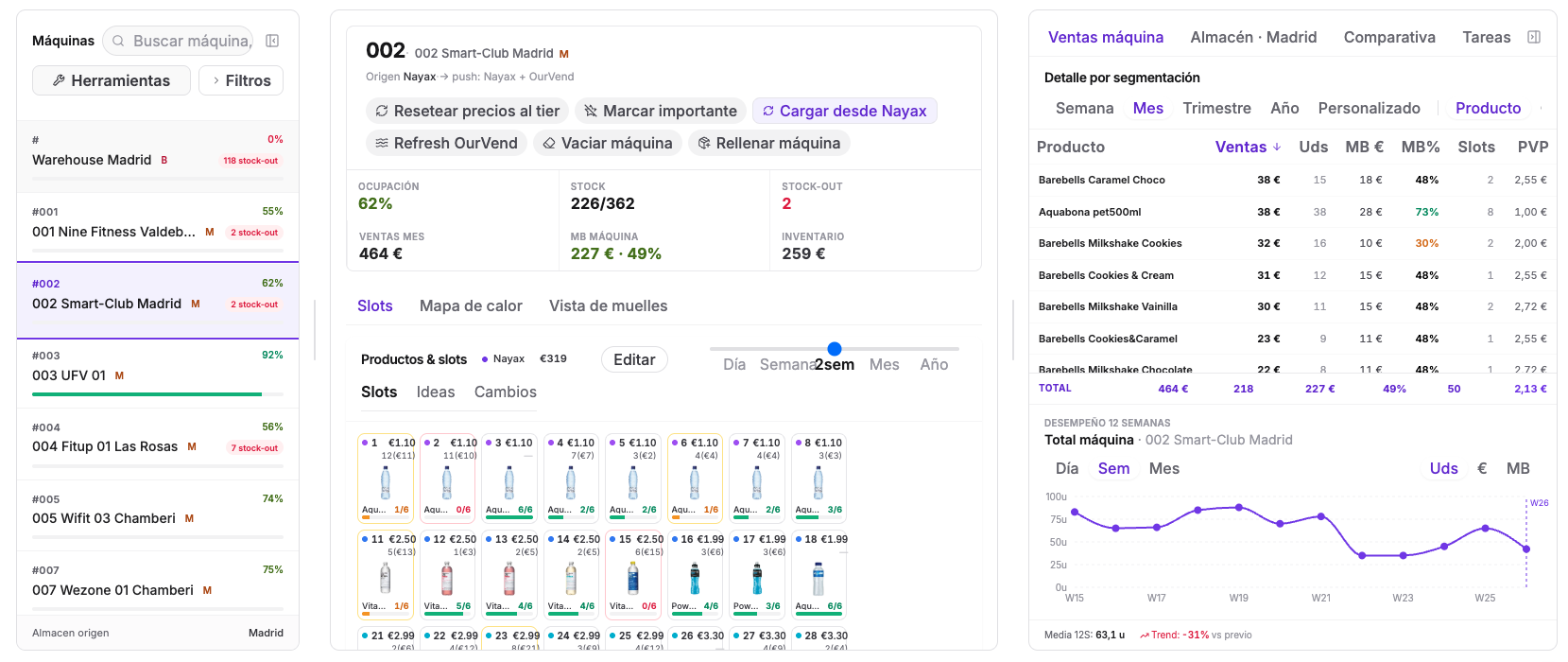The height and width of the screenshot is (662, 1568).
Task: Click the box icon in Rellenar máquina
Action: pos(704,143)
